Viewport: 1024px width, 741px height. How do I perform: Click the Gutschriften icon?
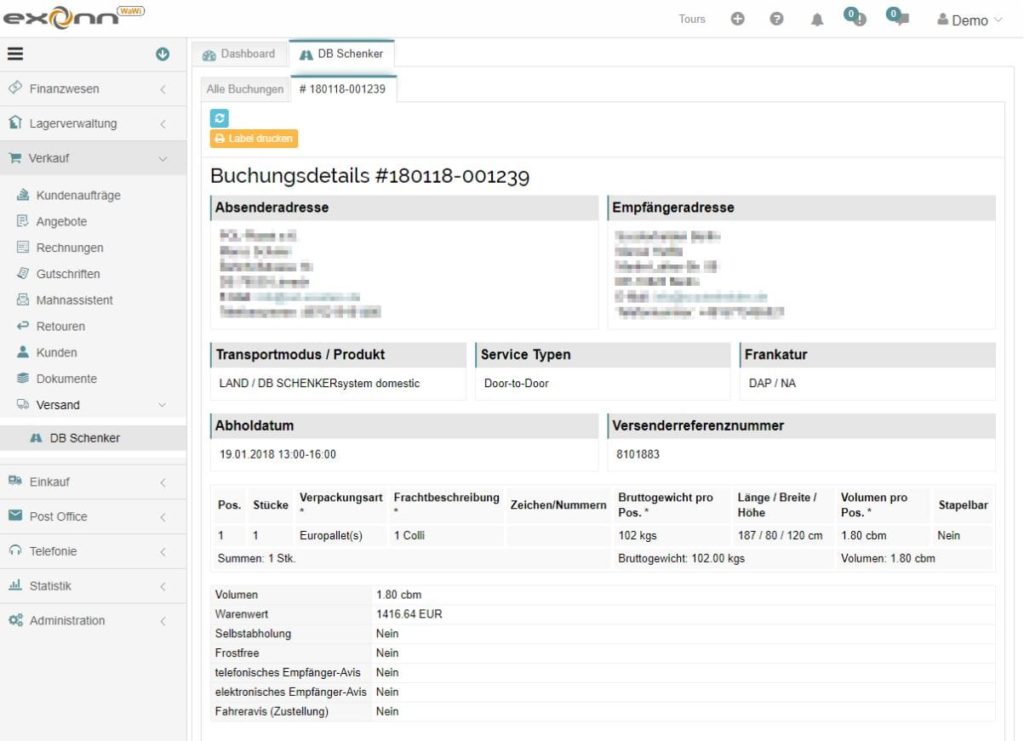tap(23, 273)
